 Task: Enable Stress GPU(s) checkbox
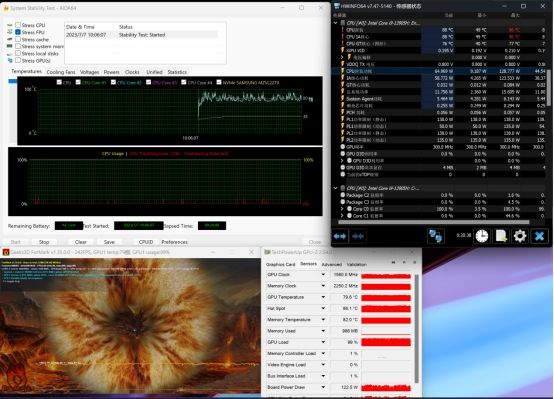point(18,60)
